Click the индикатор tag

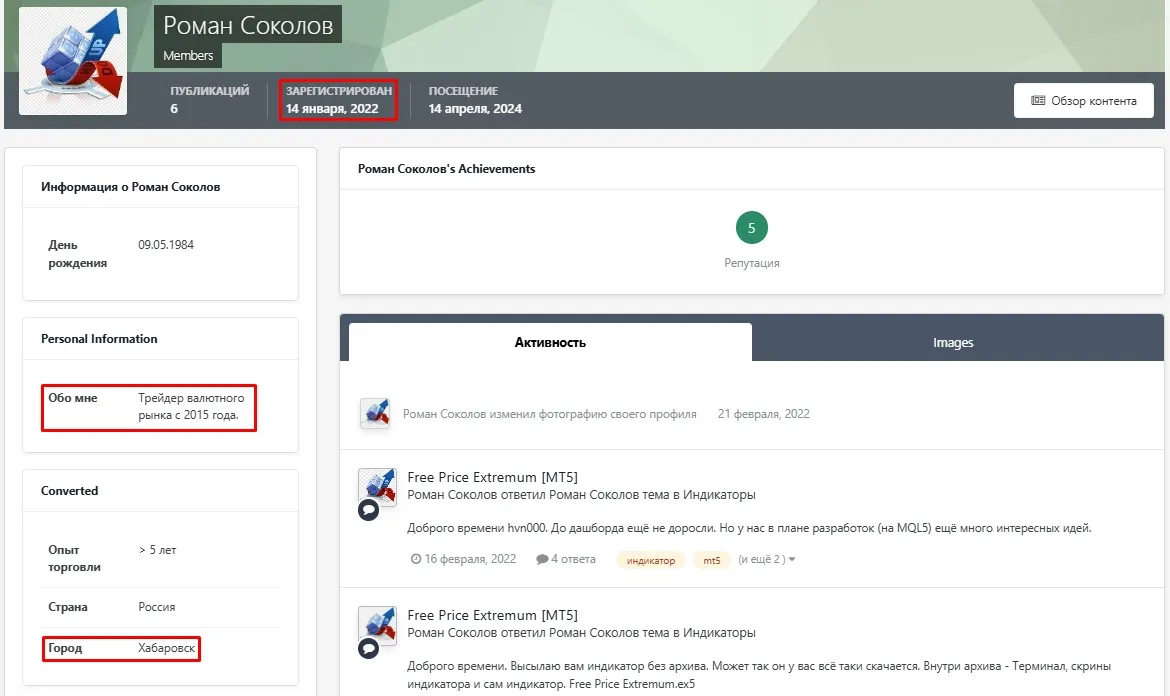tap(651, 560)
